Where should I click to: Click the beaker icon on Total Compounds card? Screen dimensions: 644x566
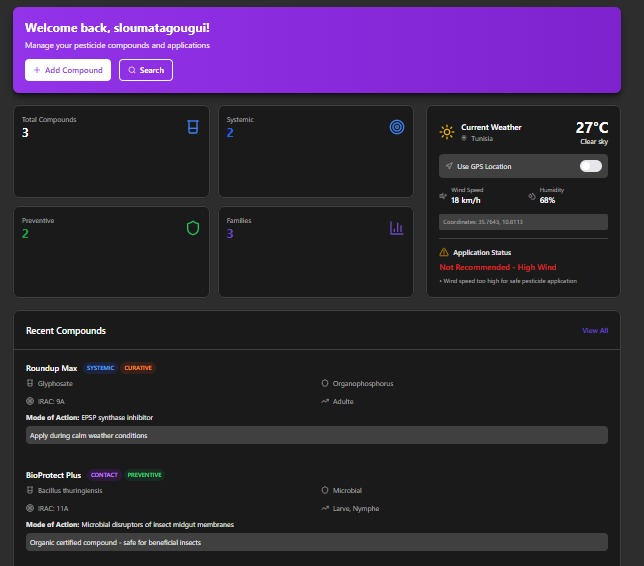pyautogui.click(x=193, y=127)
